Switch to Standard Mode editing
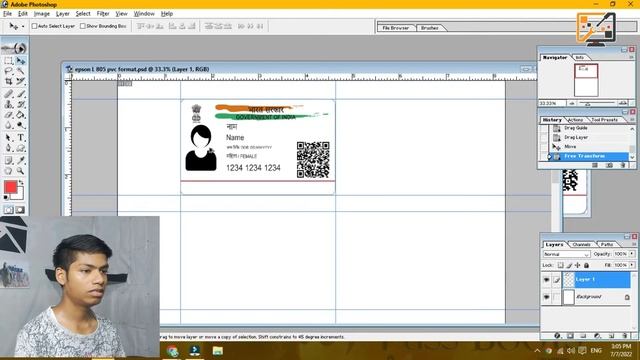The height and width of the screenshot is (360, 640). point(8,210)
